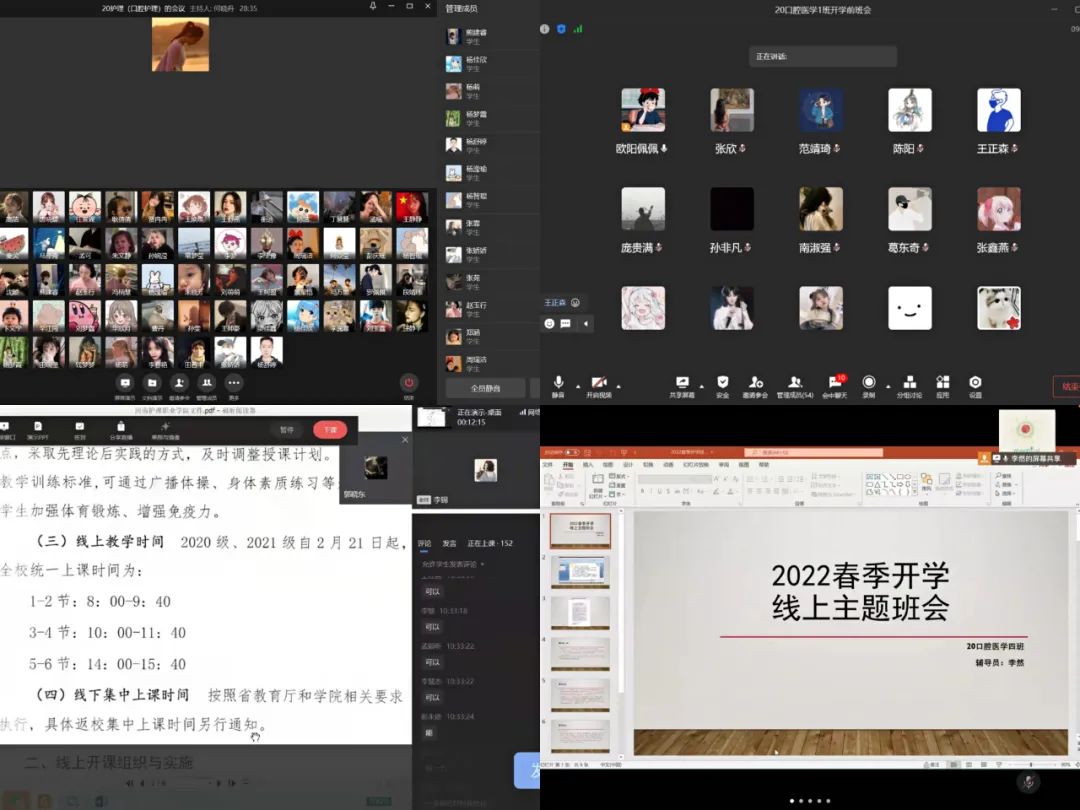Screen dimensions: 1080x810
Task: Click the Security shield icon
Action: [722, 383]
